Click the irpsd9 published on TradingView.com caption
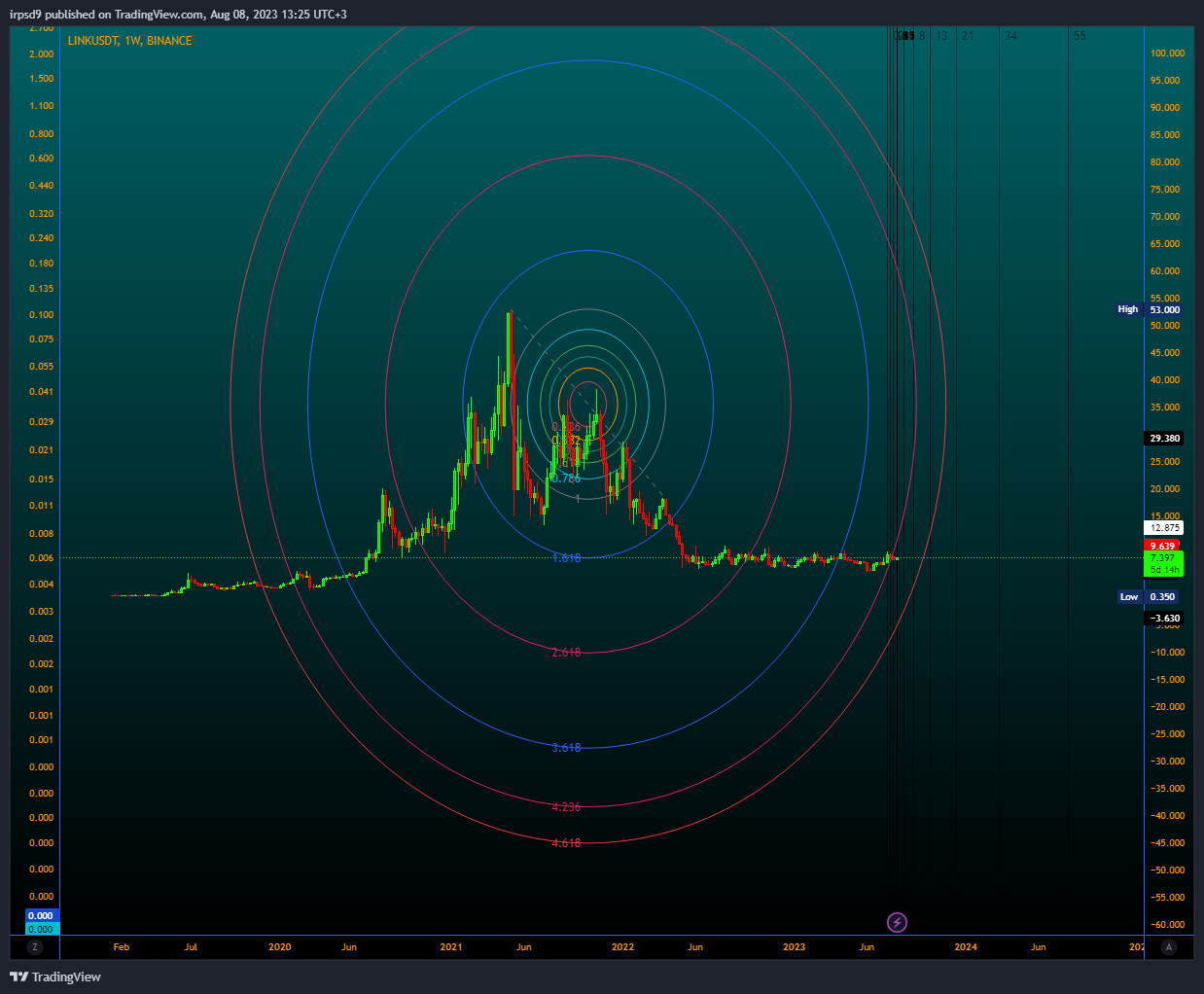The height and width of the screenshot is (994, 1204). tap(178, 15)
